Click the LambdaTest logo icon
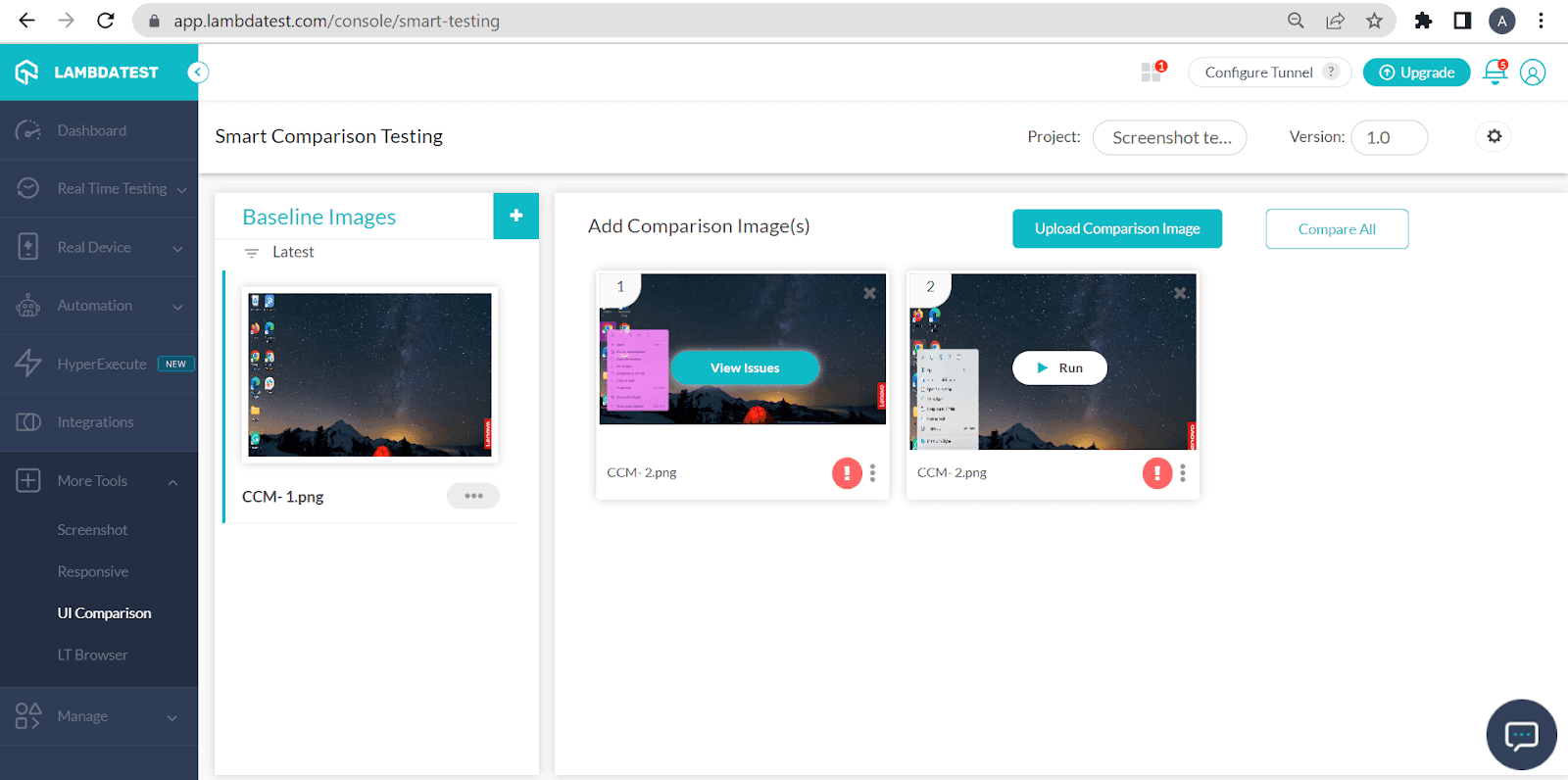Screen dimensions: 1568x780 click(x=26, y=72)
